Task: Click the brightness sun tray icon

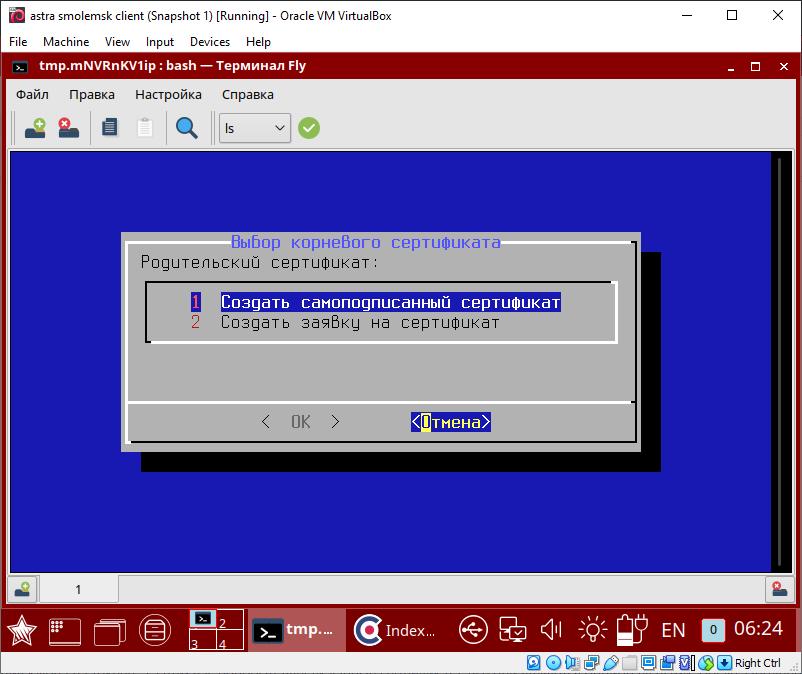Action: (592, 630)
